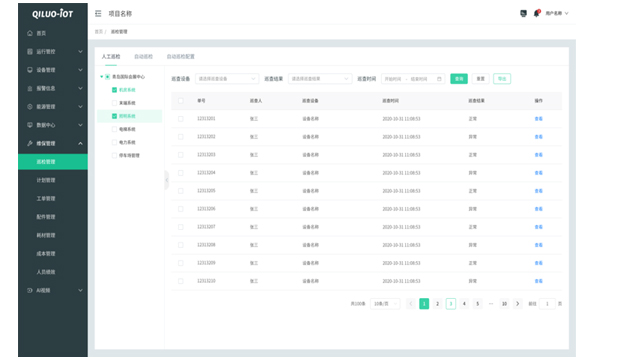Click the jump-to-page input field
640x360 pixels.
(x=547, y=304)
